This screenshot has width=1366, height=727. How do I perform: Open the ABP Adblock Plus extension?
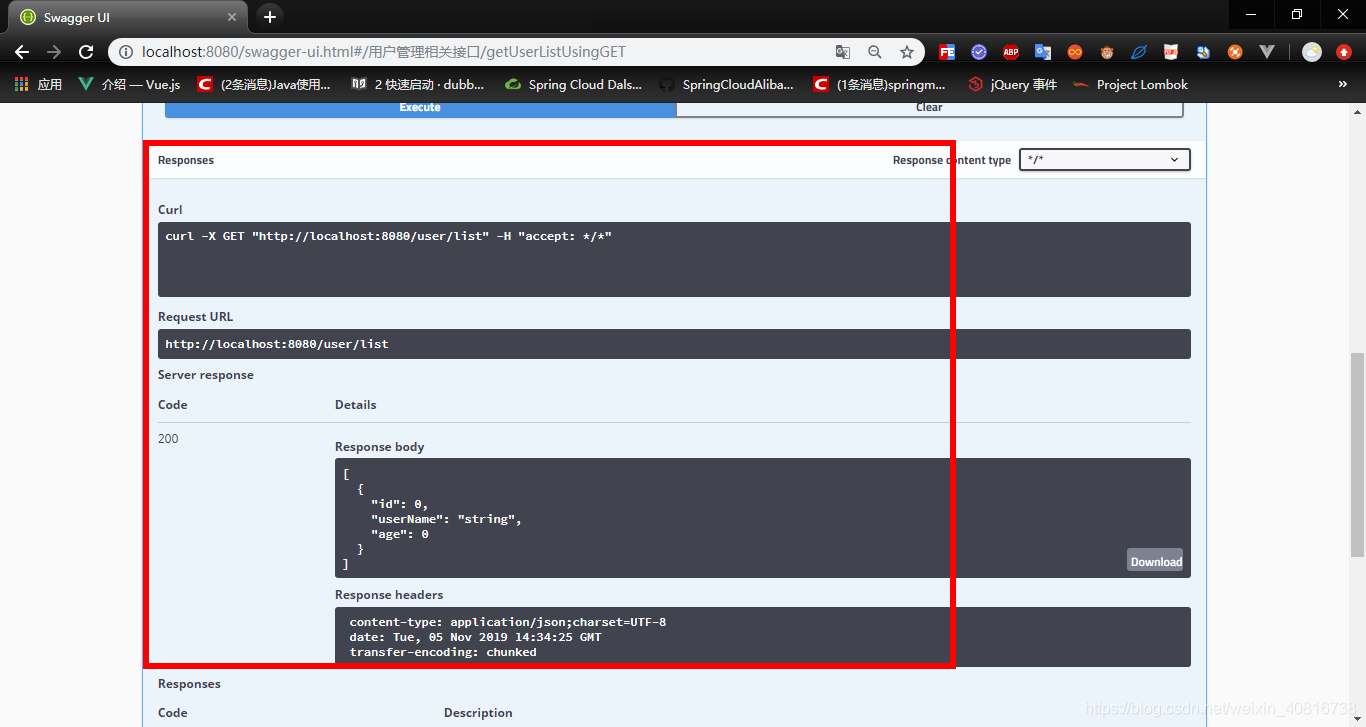tap(1011, 52)
